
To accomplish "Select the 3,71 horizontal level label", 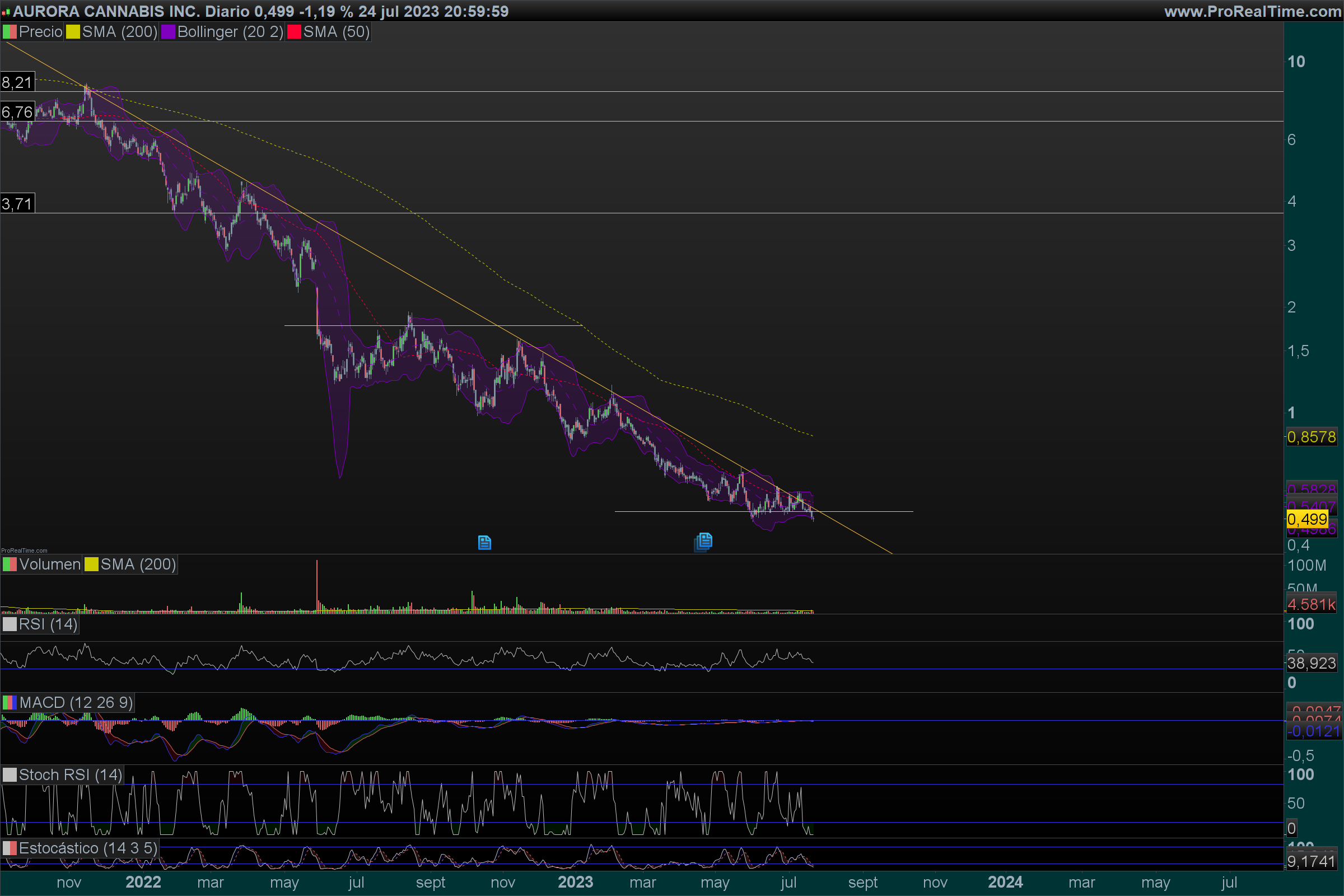I will point(17,203).
